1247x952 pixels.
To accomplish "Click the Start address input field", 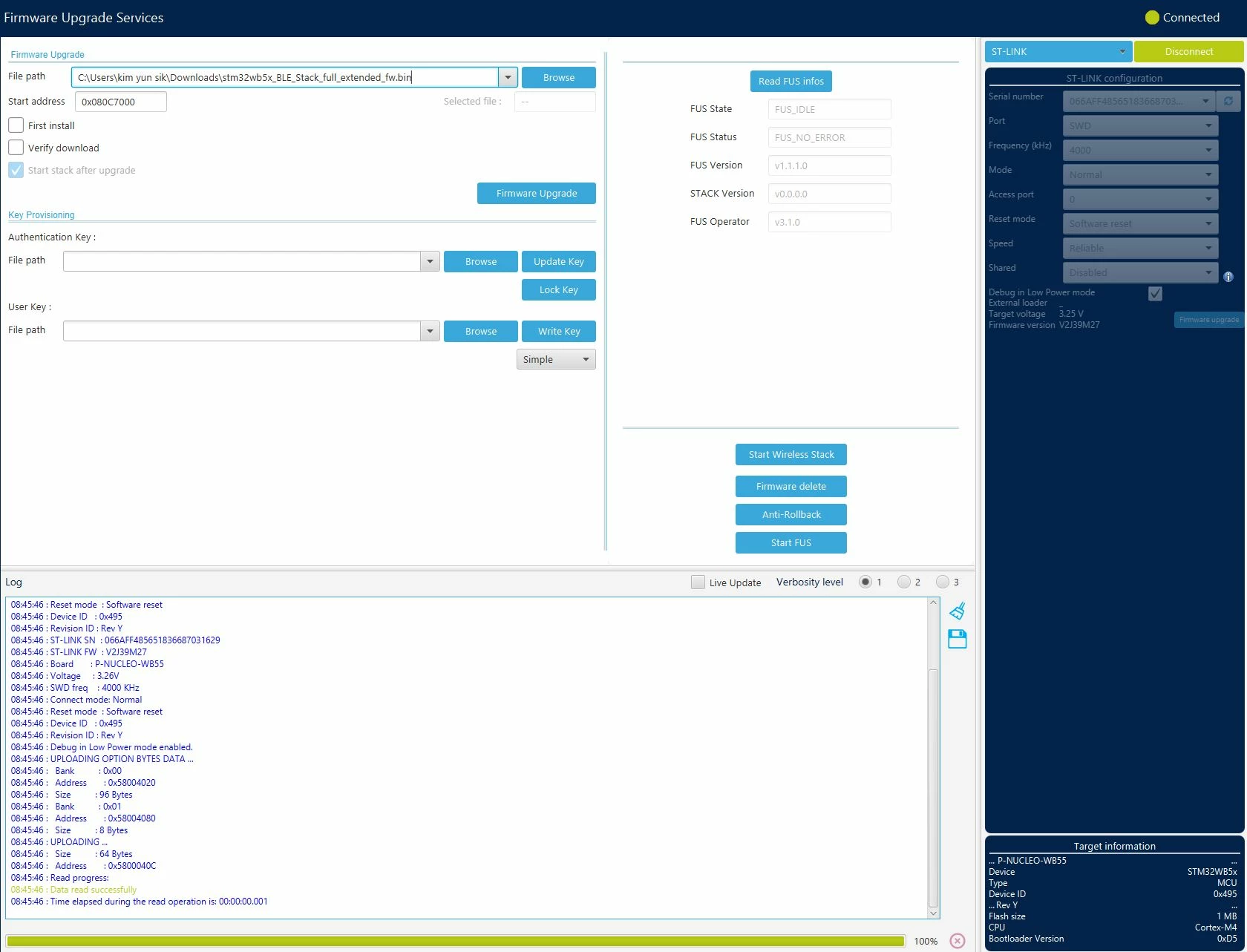I will click(121, 102).
